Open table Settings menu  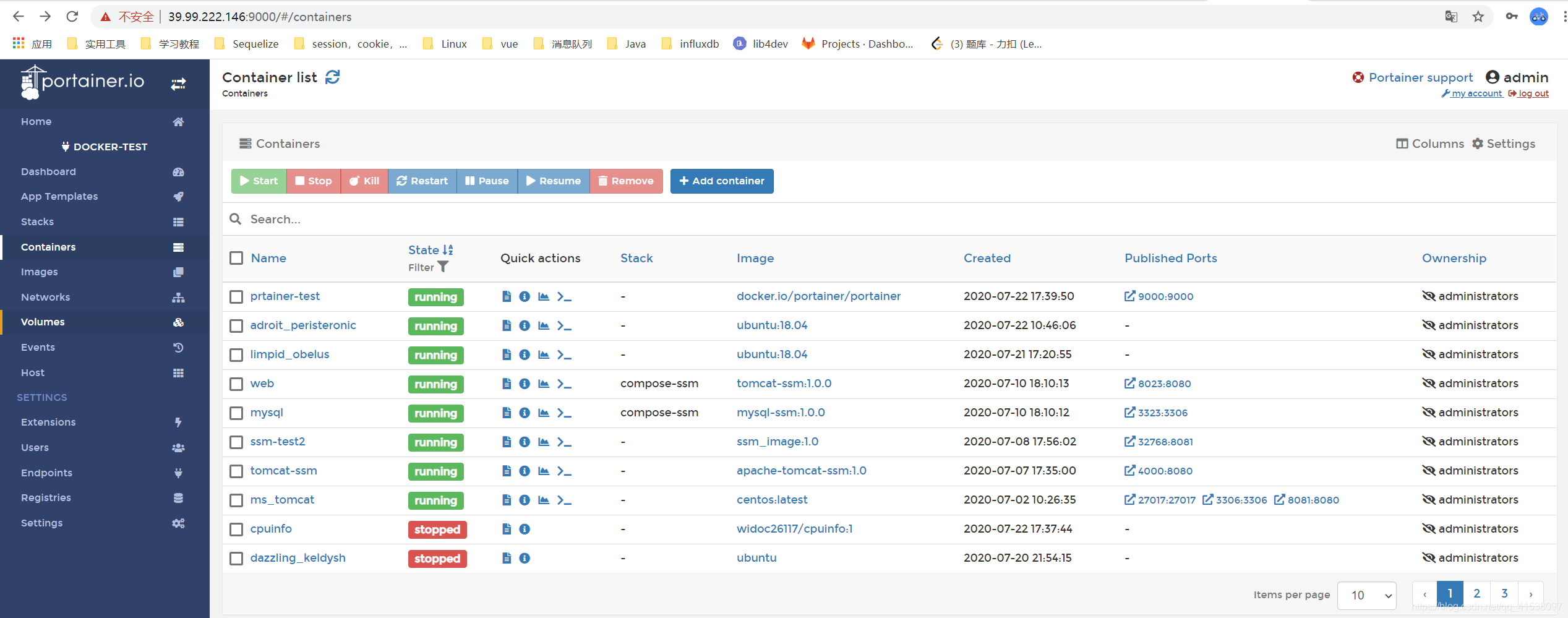(1504, 144)
